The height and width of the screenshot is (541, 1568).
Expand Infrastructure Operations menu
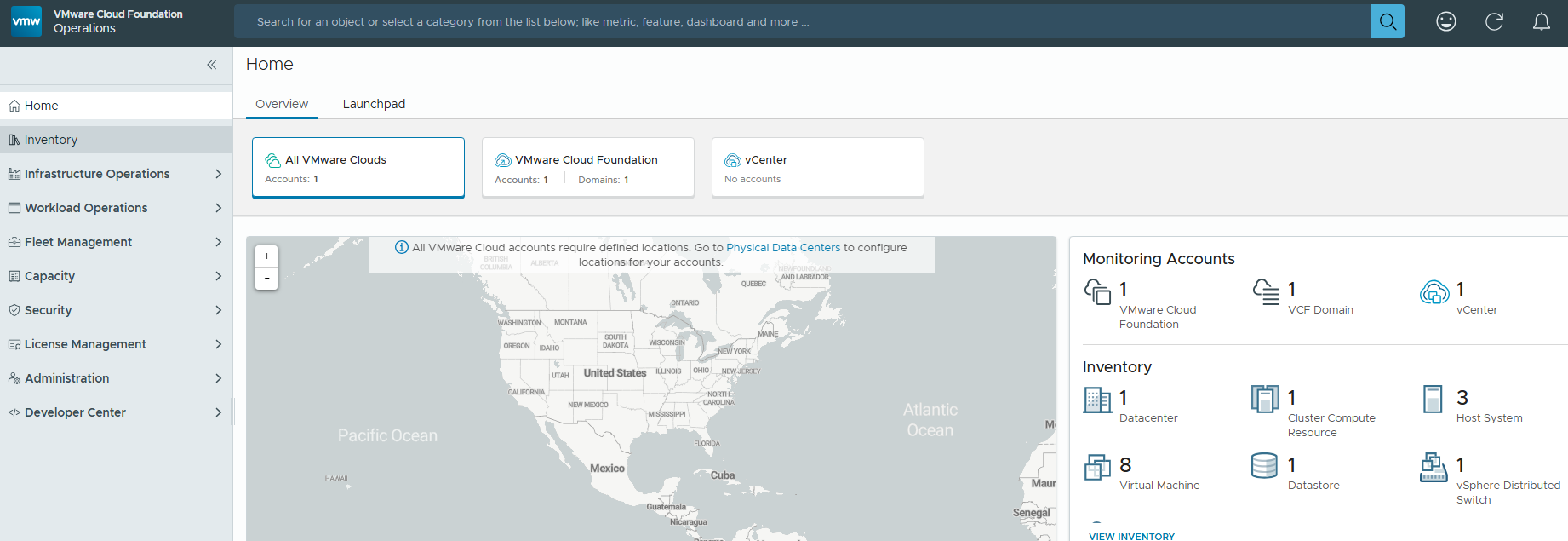tap(219, 174)
